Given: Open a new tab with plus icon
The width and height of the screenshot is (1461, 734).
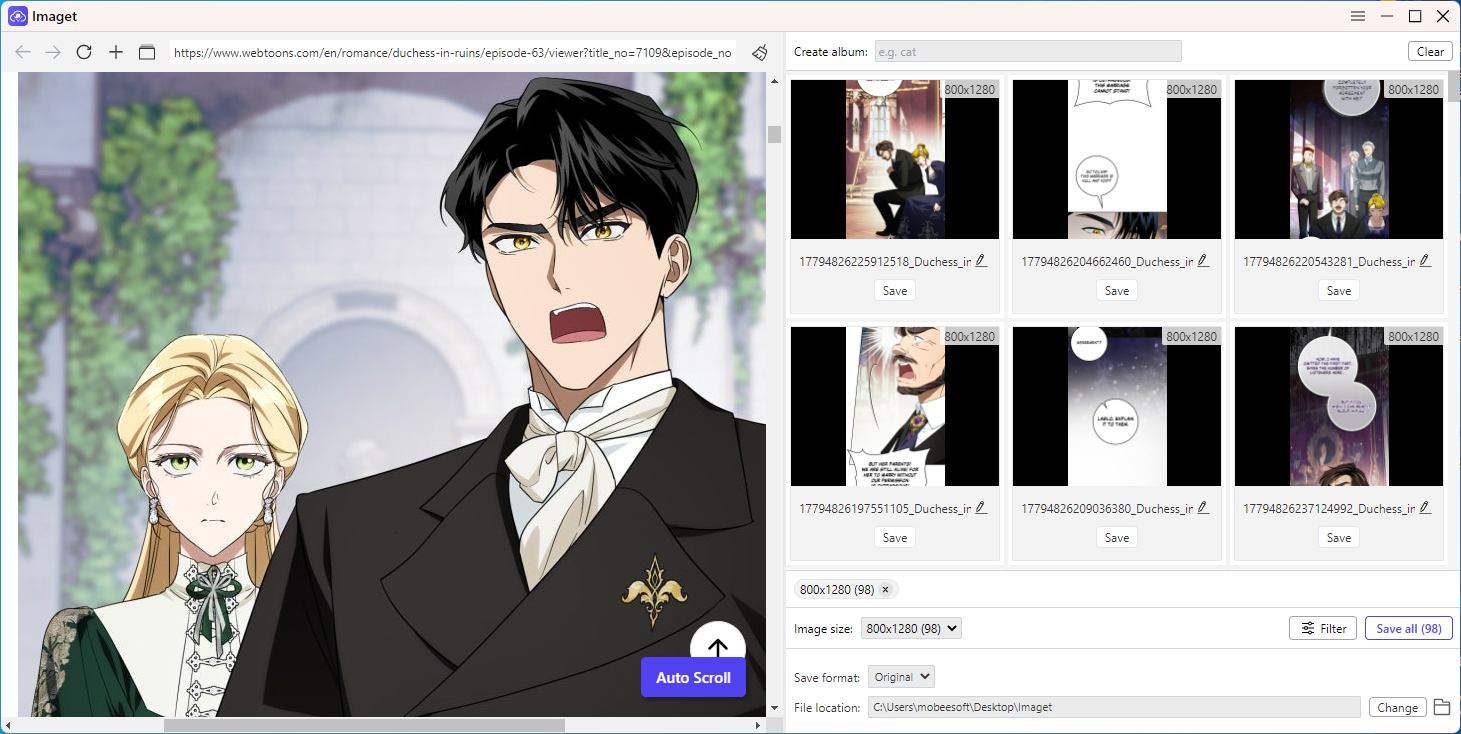Looking at the screenshot, I should [x=116, y=52].
